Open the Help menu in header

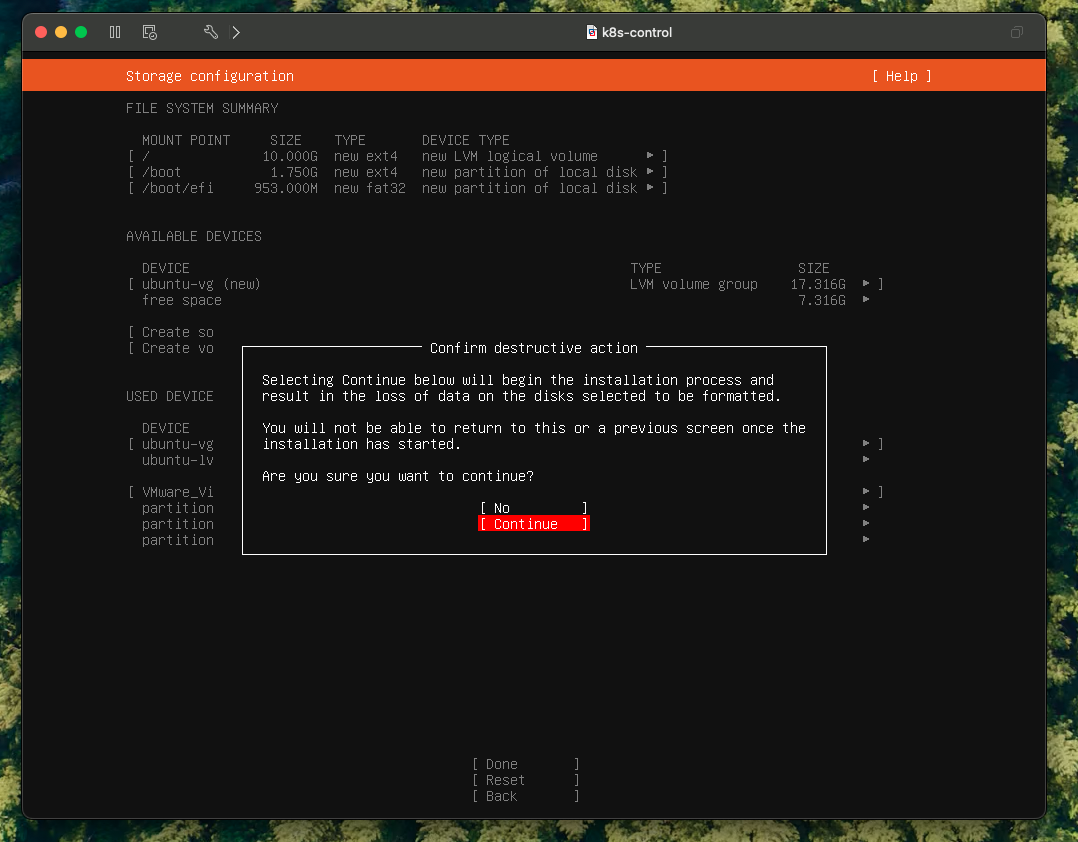coord(901,76)
